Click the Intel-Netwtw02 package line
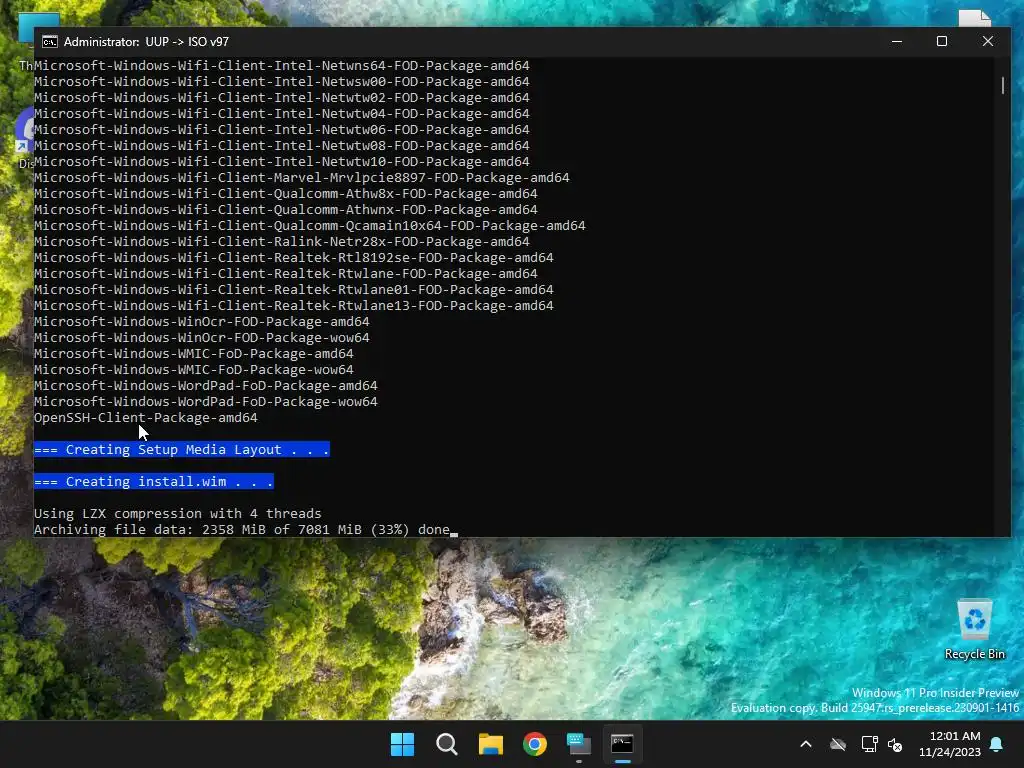 click(281, 97)
